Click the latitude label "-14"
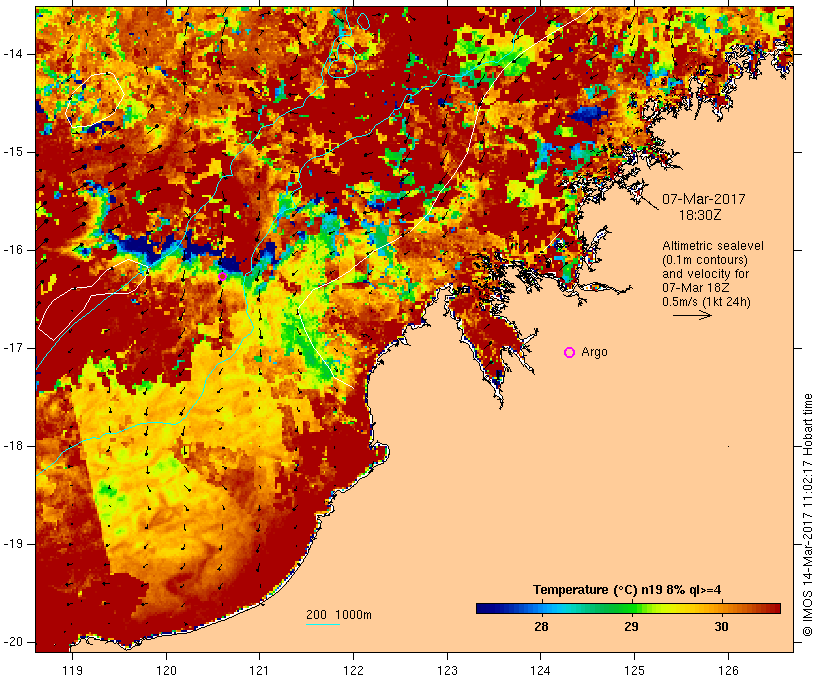820x680 pixels. point(13,54)
